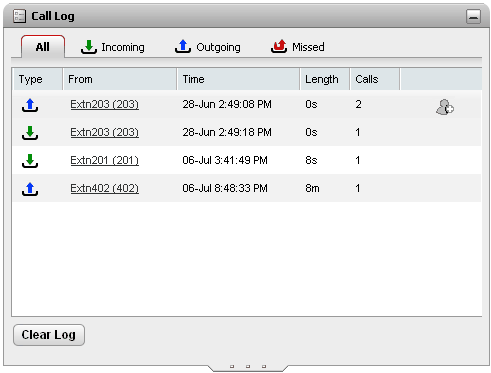Switch to the Outgoing calls tab
The height and width of the screenshot is (373, 491).
208,47
